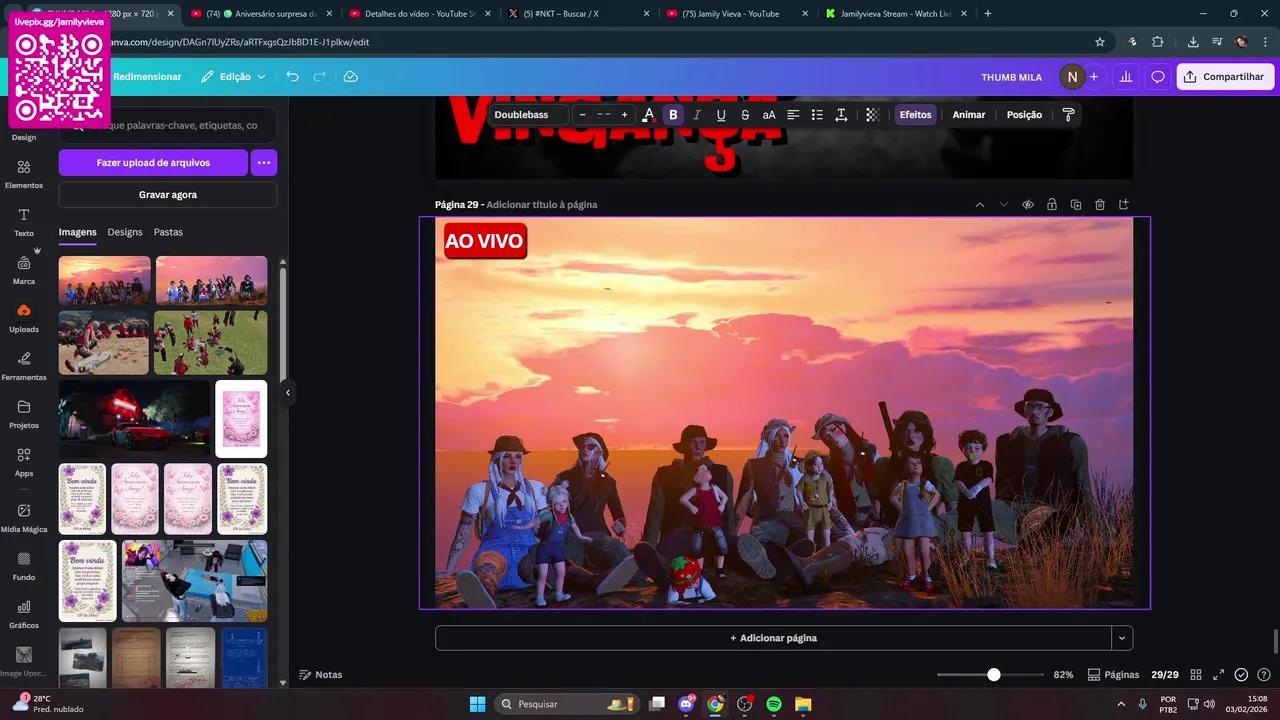Open Spotify from the Windows taskbar
Screen dimensions: 1280x720
point(774,704)
